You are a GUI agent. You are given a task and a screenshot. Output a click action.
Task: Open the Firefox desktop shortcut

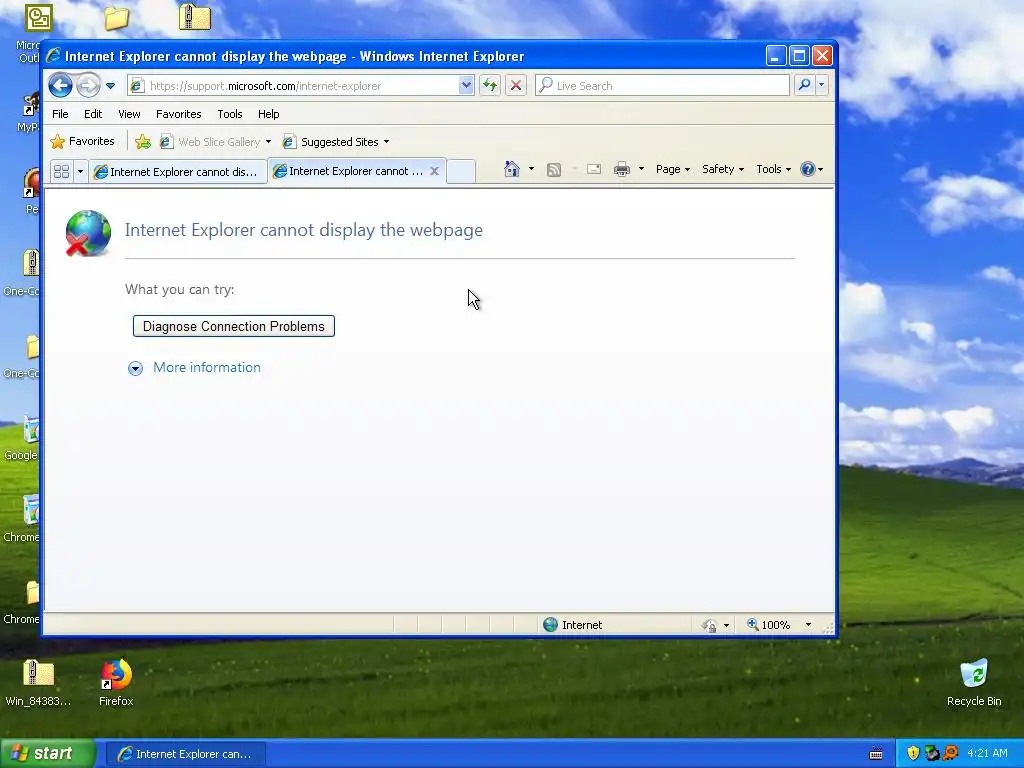pyautogui.click(x=116, y=683)
